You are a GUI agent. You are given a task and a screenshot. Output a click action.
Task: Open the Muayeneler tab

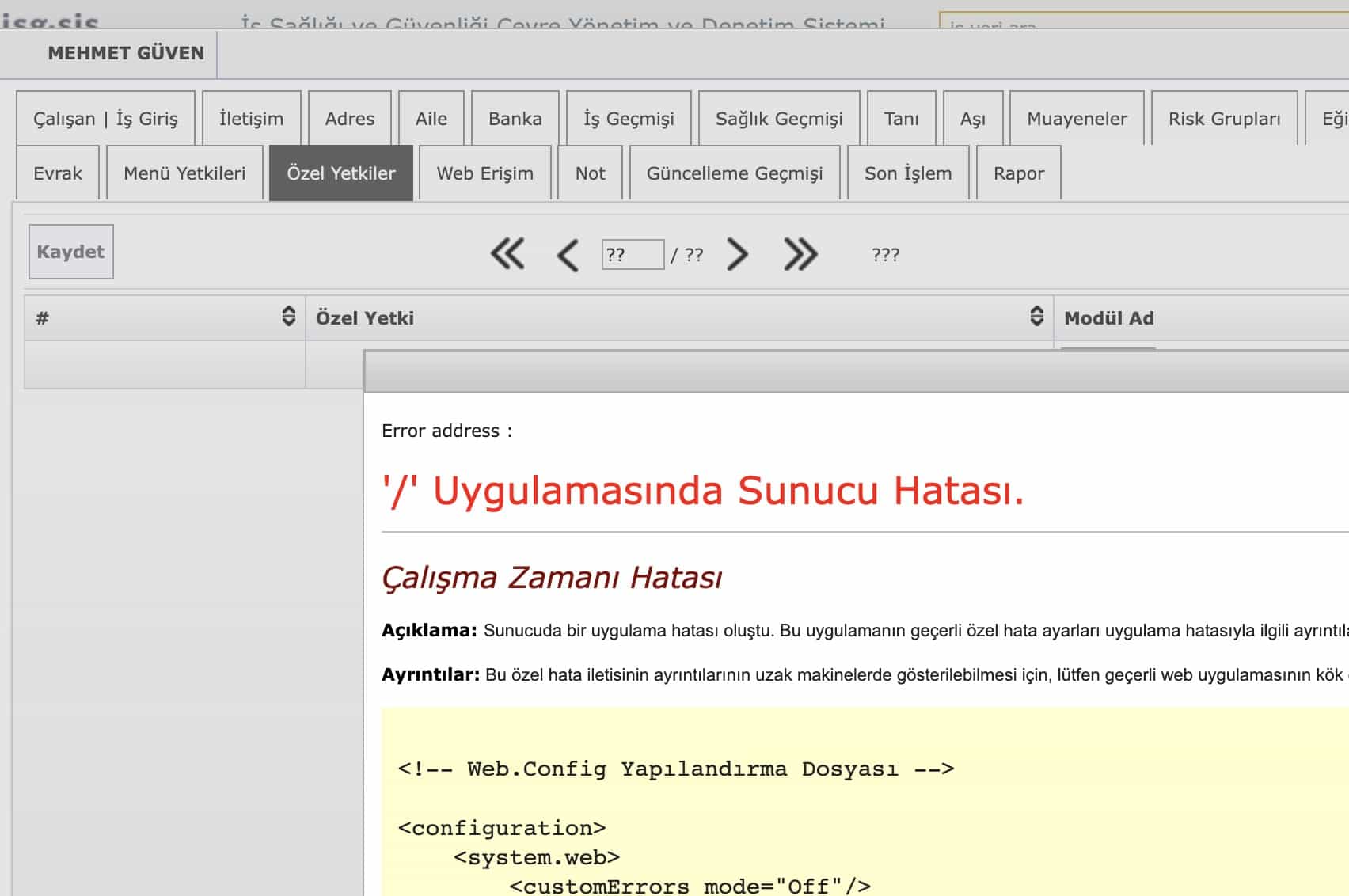(1077, 119)
